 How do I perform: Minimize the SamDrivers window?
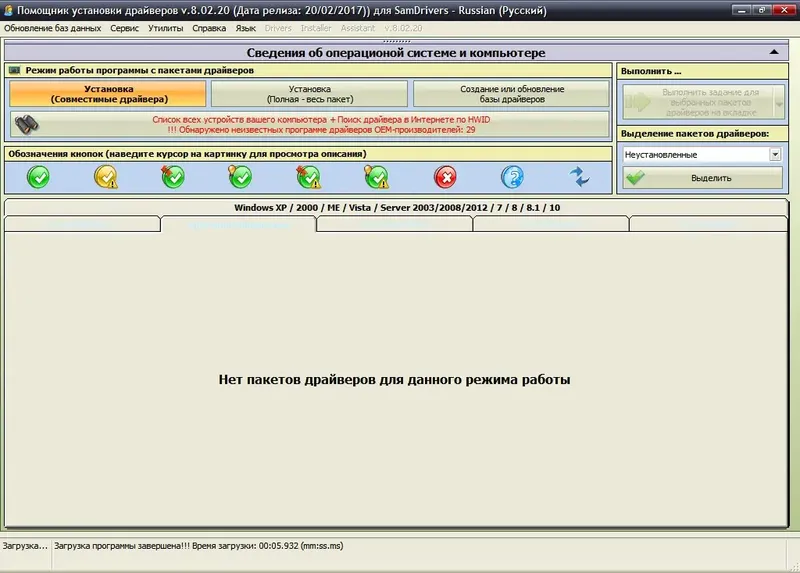click(741, 10)
